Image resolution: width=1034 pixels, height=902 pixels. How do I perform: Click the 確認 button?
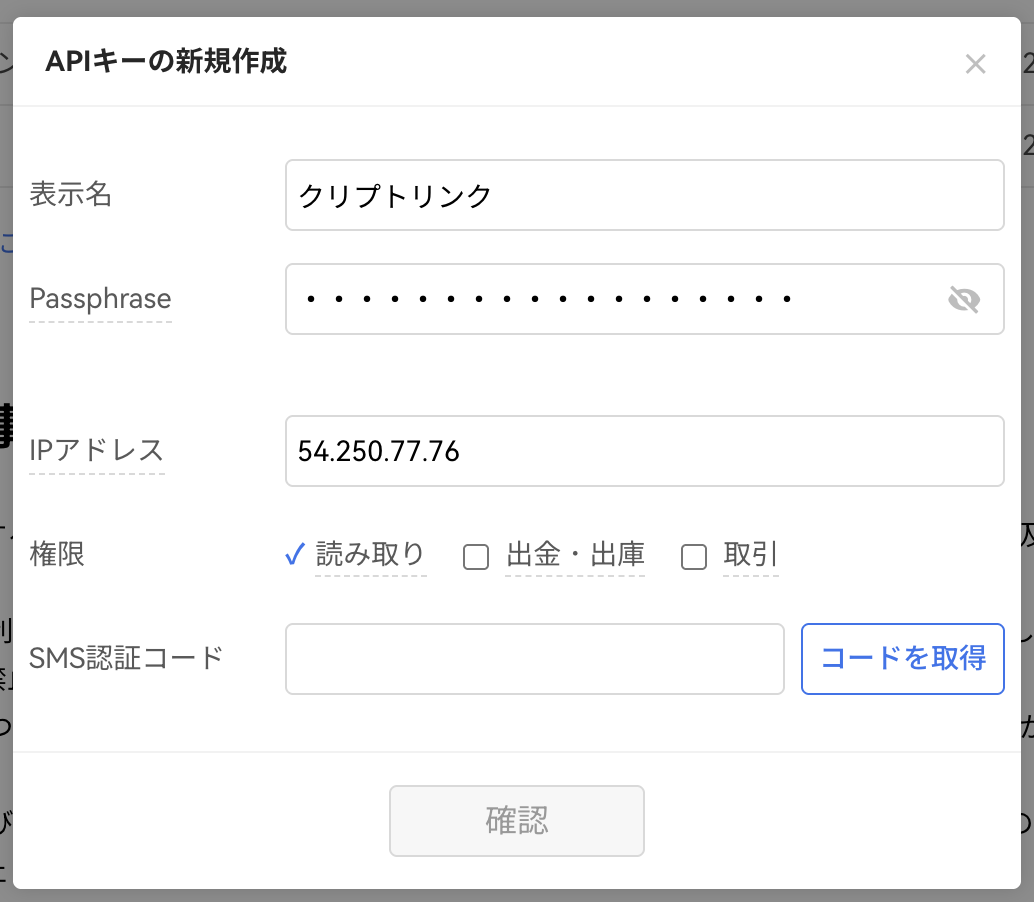click(516, 821)
